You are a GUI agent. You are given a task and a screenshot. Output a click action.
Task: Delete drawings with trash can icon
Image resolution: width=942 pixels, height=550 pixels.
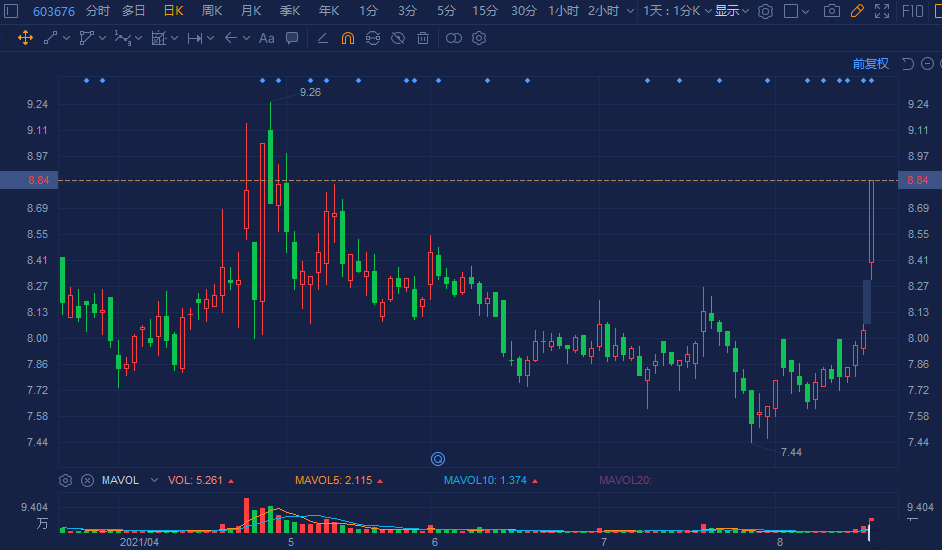[423, 38]
